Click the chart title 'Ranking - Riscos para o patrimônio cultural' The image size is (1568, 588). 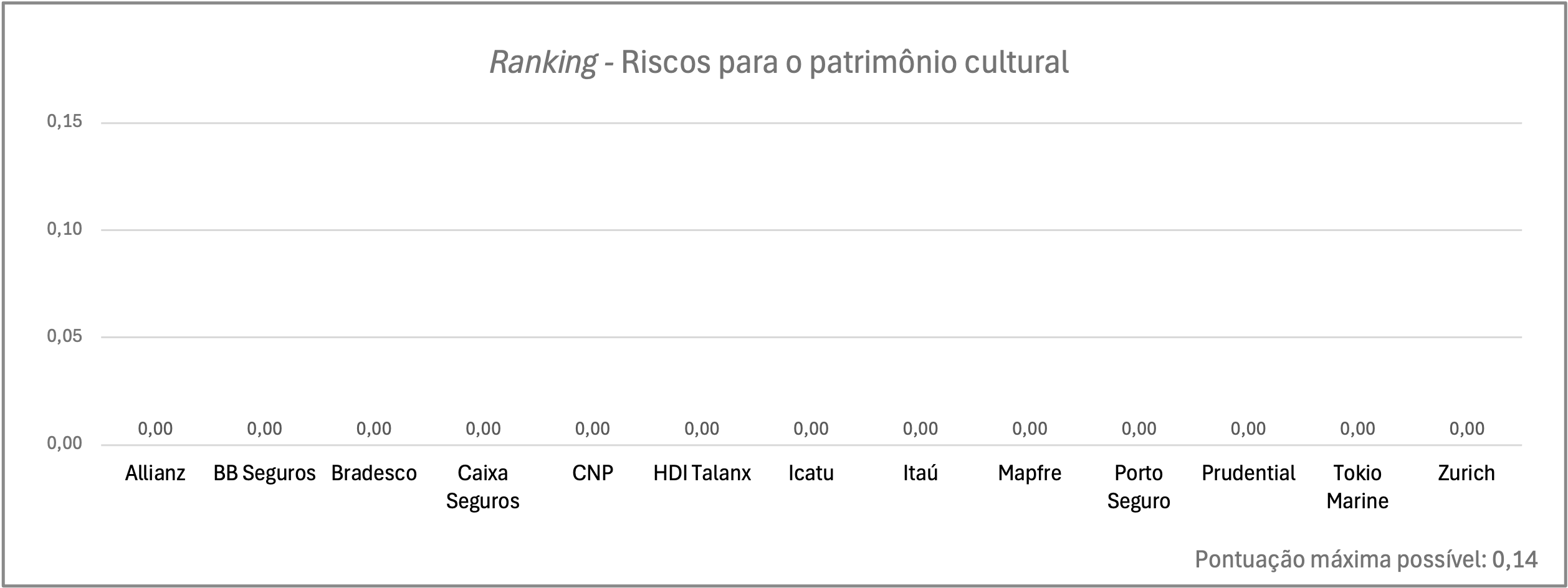[x=779, y=62]
